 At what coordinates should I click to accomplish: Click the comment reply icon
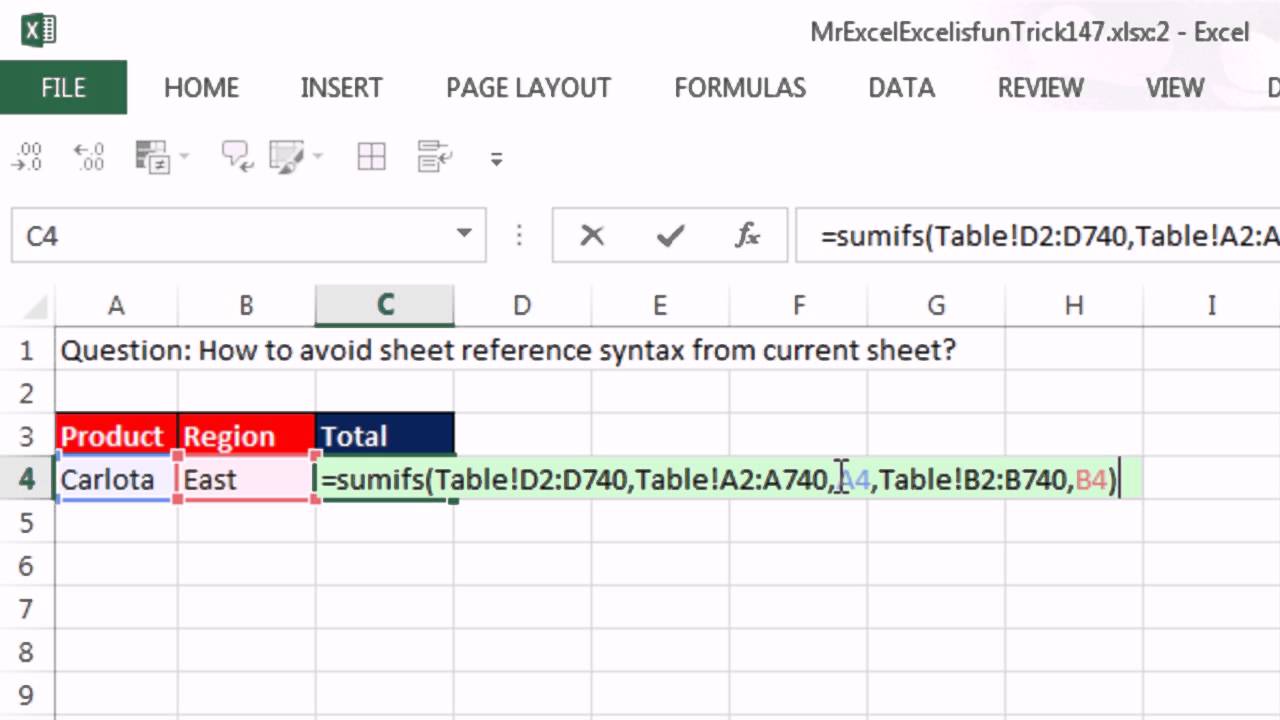click(x=237, y=156)
